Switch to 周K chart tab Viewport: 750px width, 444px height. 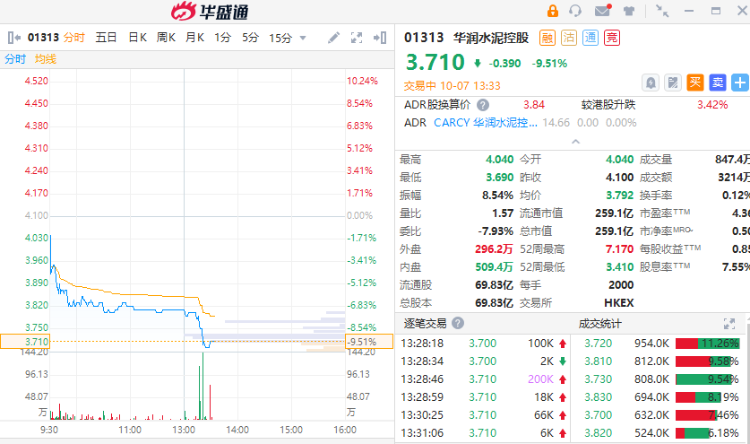[x=166, y=38]
